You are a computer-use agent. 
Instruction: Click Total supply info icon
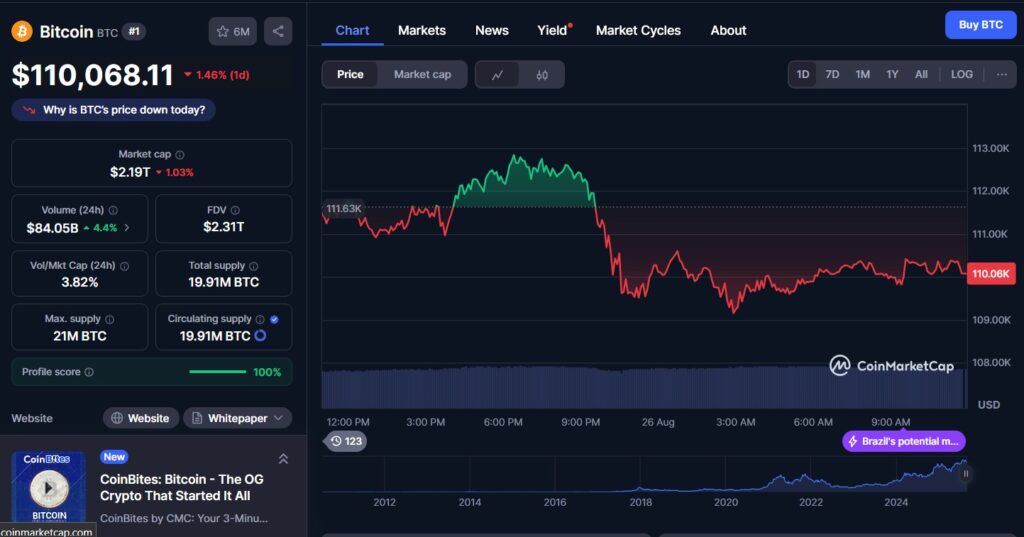[x=254, y=266]
